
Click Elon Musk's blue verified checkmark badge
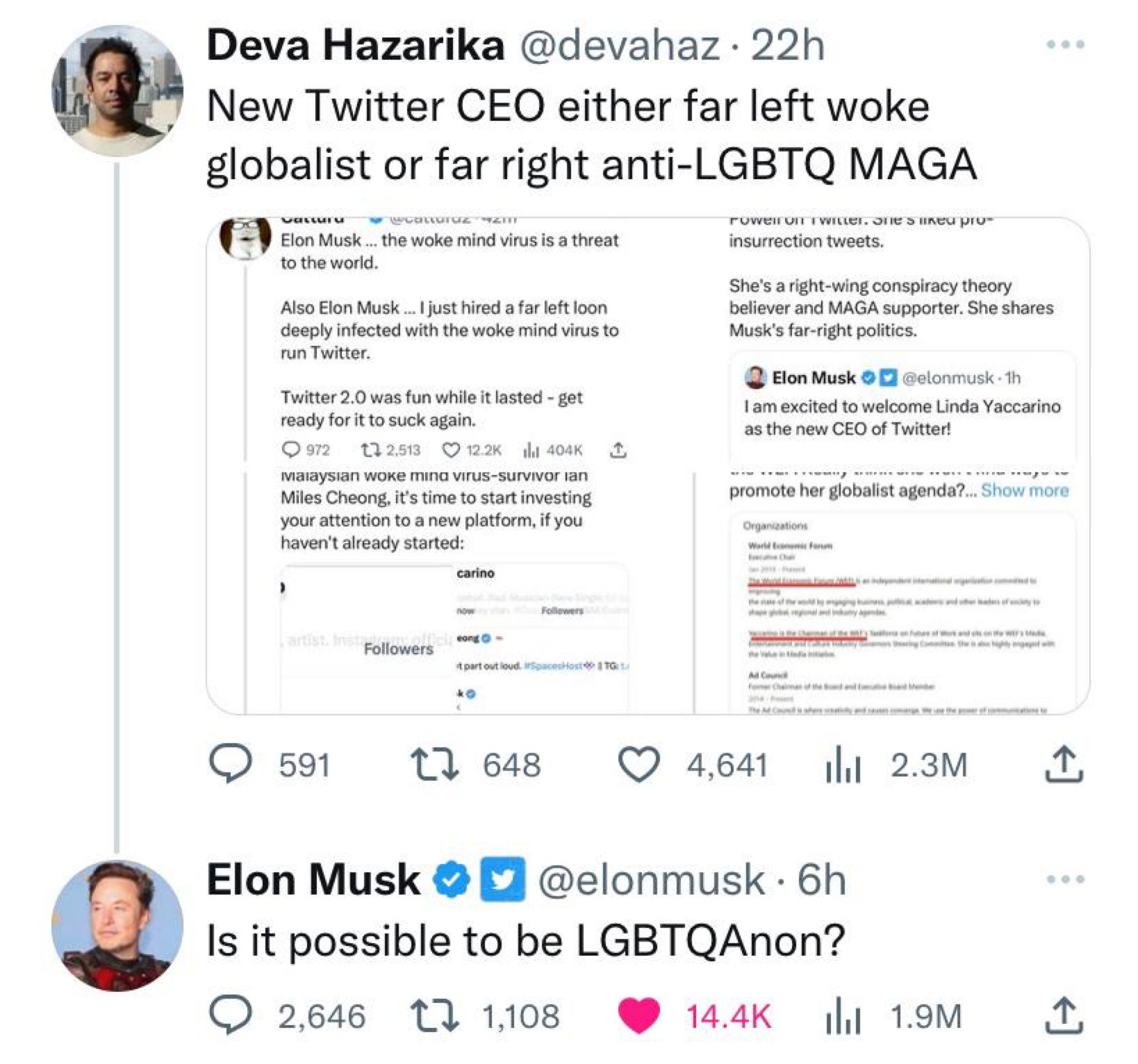click(451, 880)
